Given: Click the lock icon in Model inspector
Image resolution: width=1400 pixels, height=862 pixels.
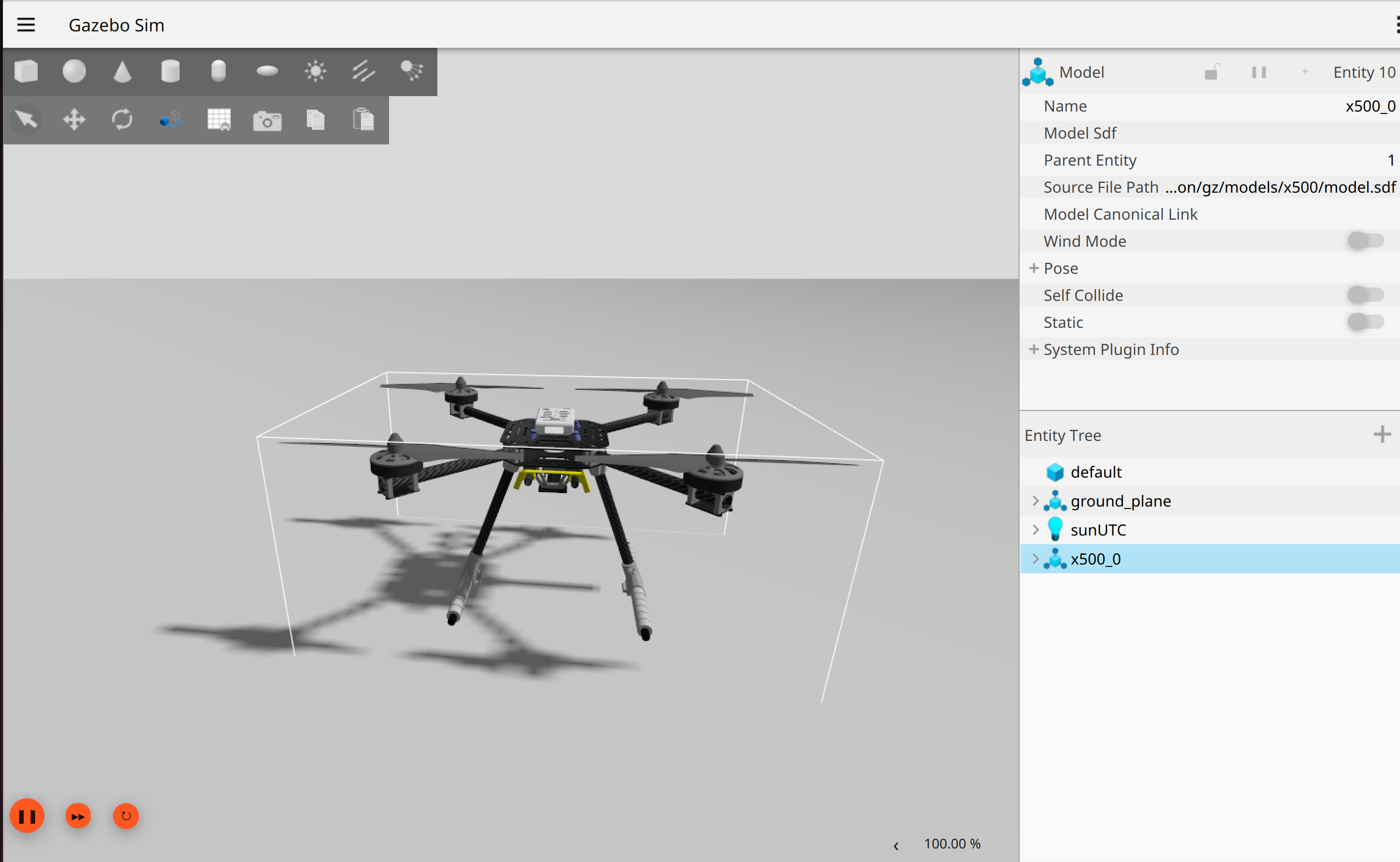Looking at the screenshot, I should pyautogui.click(x=1211, y=72).
